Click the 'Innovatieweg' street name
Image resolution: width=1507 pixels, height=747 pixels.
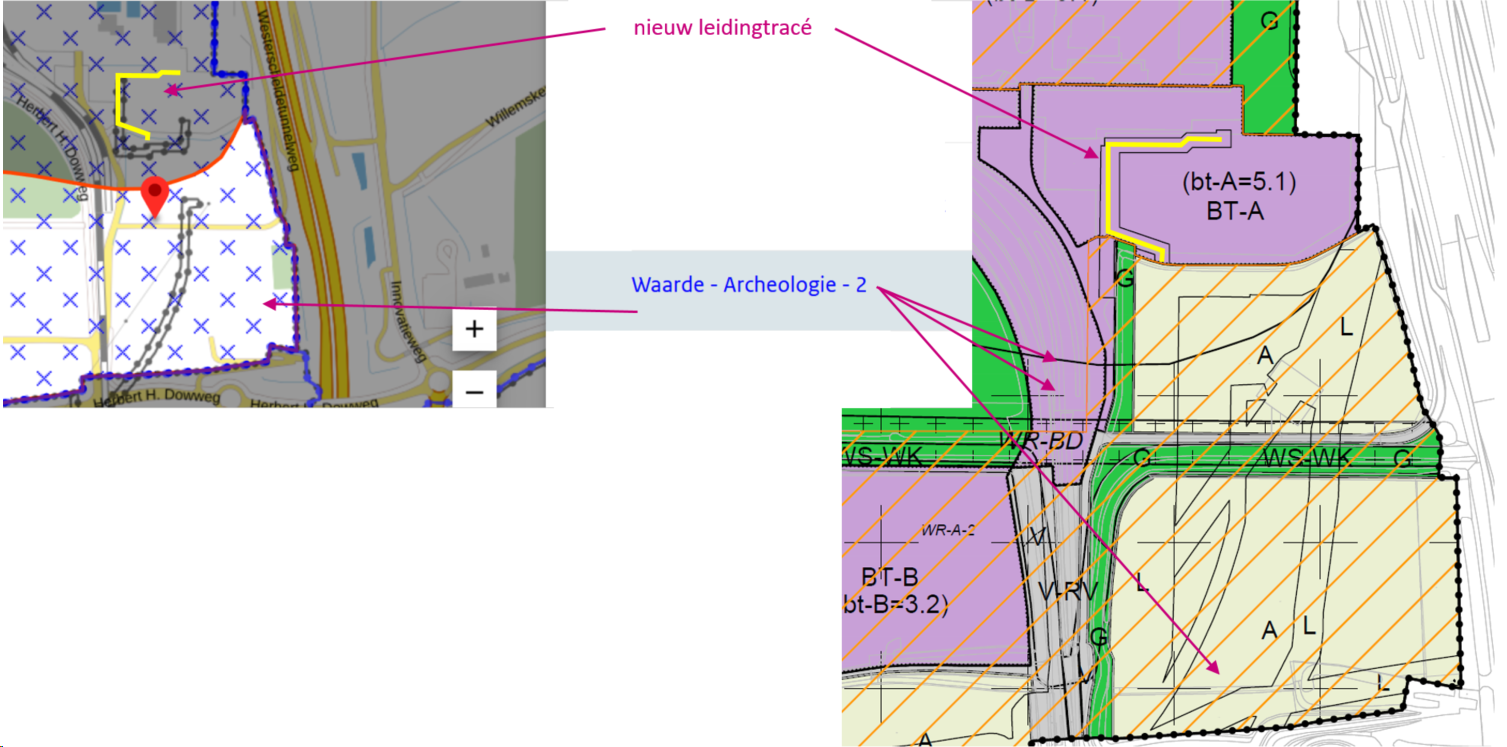click(409, 322)
